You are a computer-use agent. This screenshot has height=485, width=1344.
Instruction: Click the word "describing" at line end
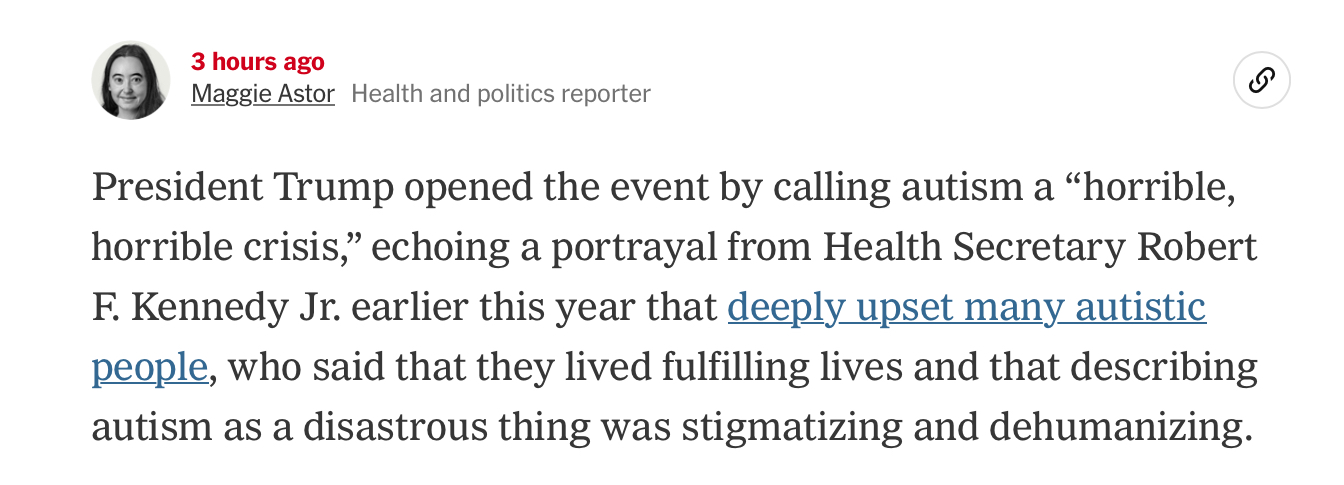[1162, 368]
